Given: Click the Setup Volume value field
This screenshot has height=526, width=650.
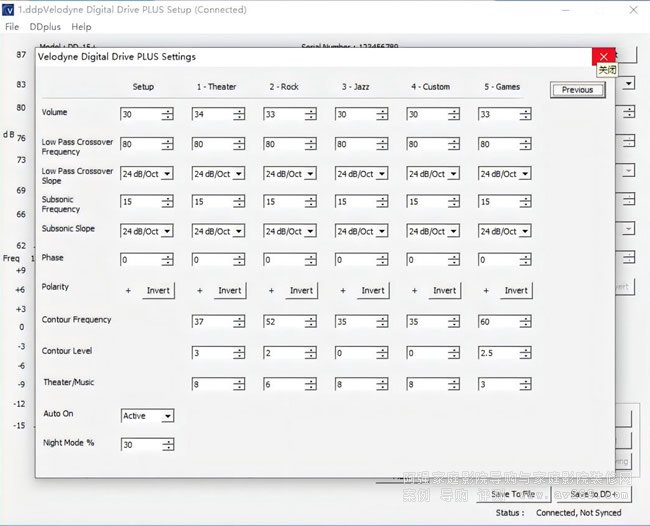Looking at the screenshot, I should point(140,115).
